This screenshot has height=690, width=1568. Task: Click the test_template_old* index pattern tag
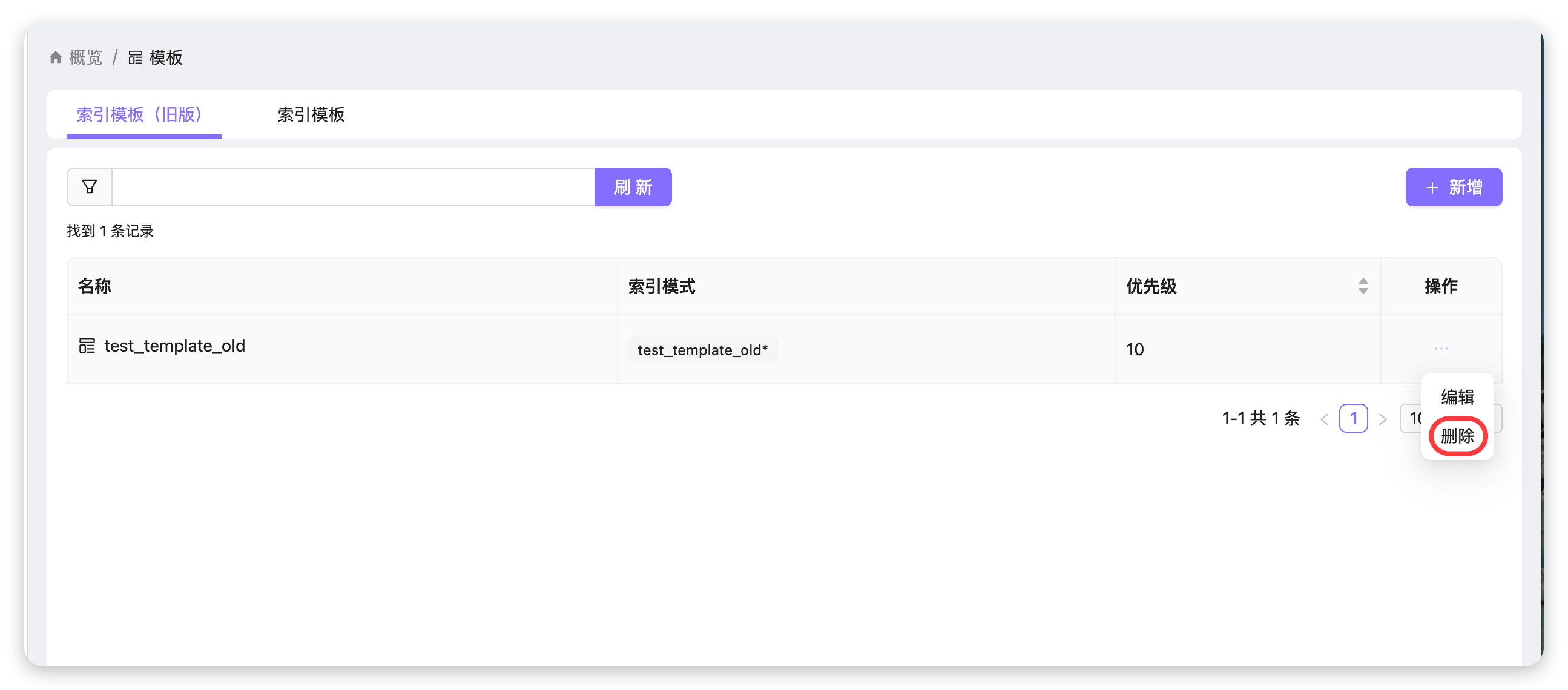click(x=702, y=350)
